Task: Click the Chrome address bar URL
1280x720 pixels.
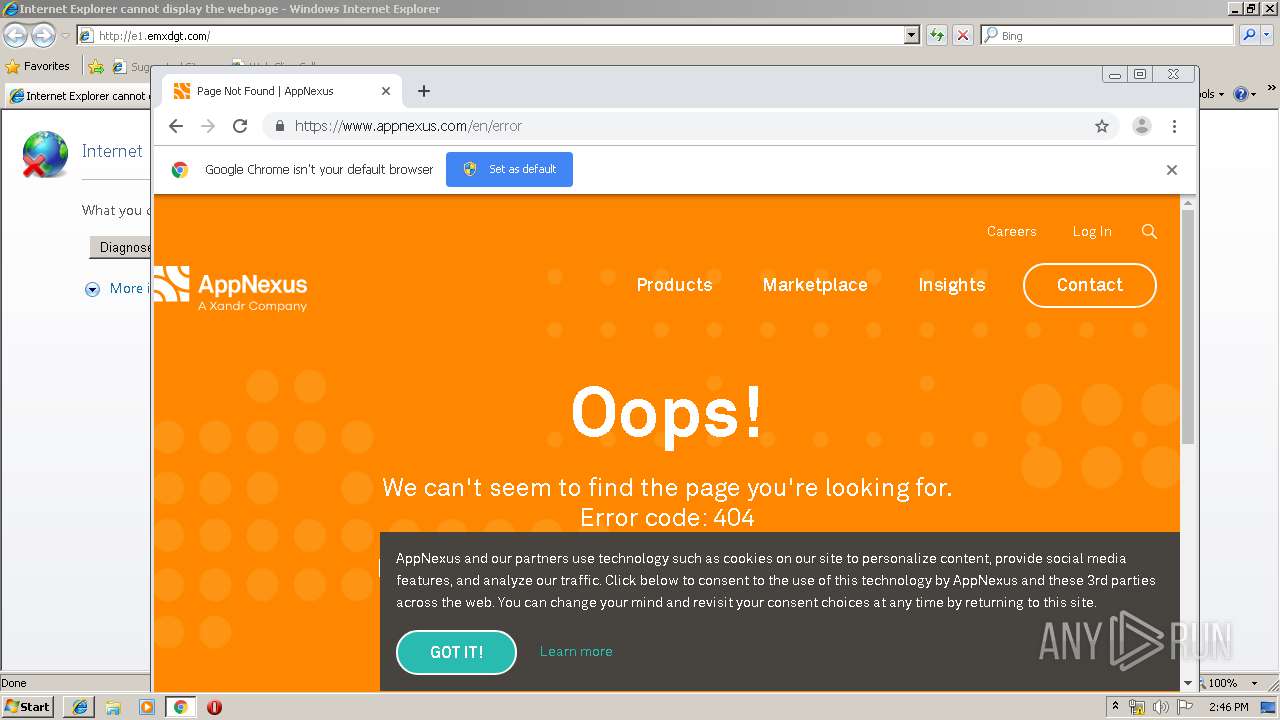Action: click(x=408, y=126)
